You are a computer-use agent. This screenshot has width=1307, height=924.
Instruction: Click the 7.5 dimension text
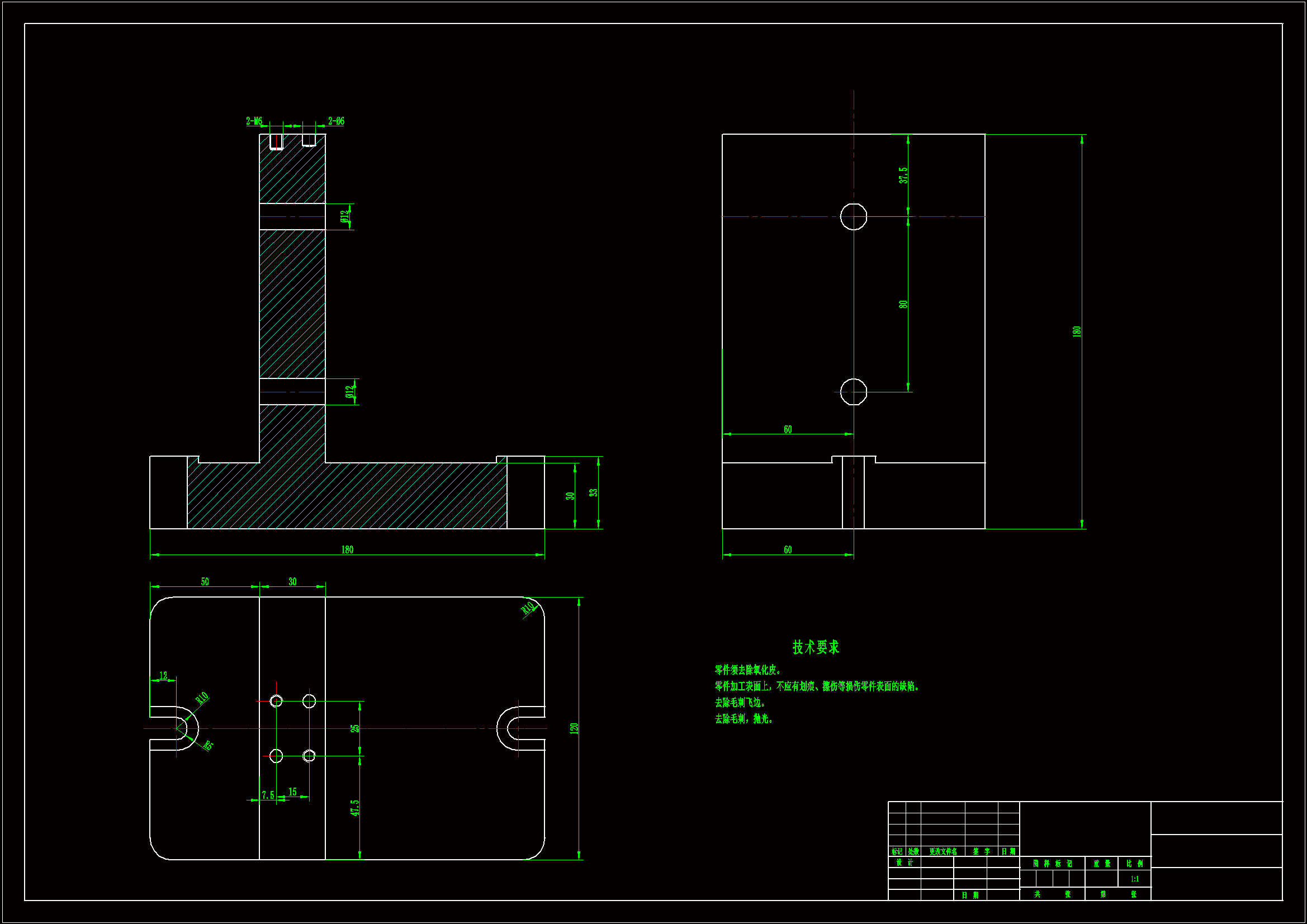tap(268, 795)
